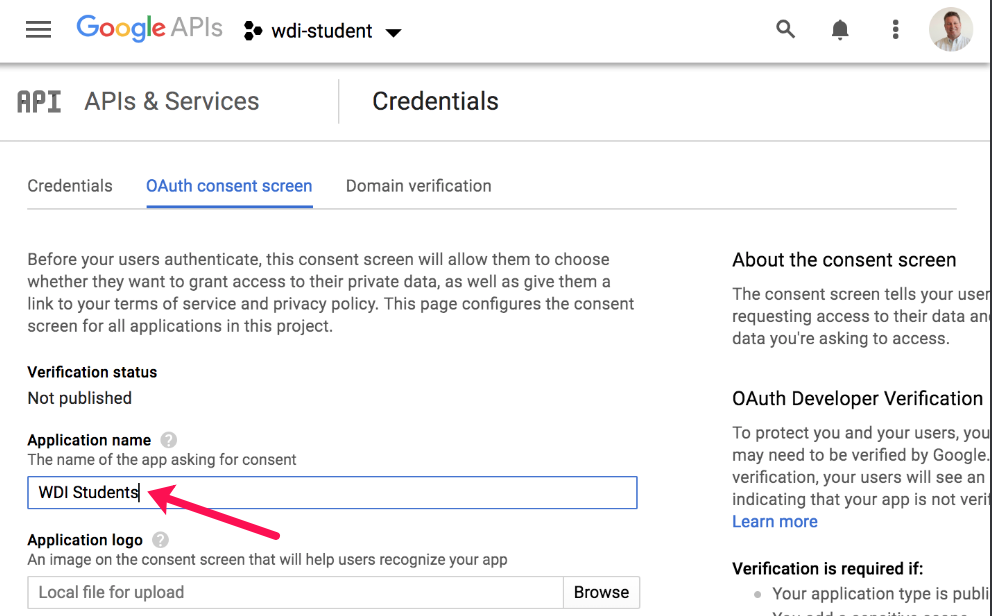Open the hamburger navigation menu
The width and height of the screenshot is (992, 616).
(38, 30)
